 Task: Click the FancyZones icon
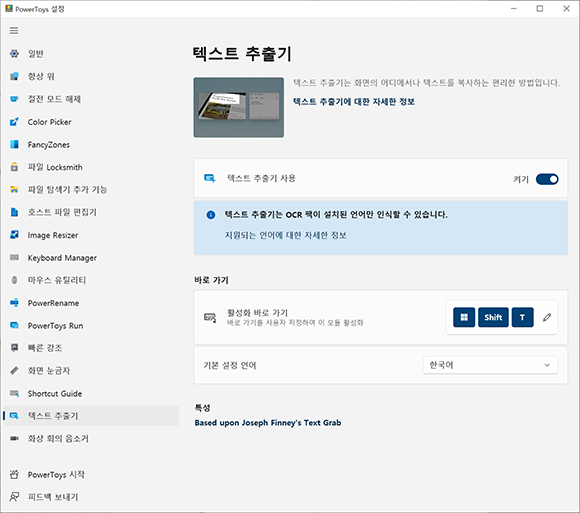pyautogui.click(x=14, y=144)
